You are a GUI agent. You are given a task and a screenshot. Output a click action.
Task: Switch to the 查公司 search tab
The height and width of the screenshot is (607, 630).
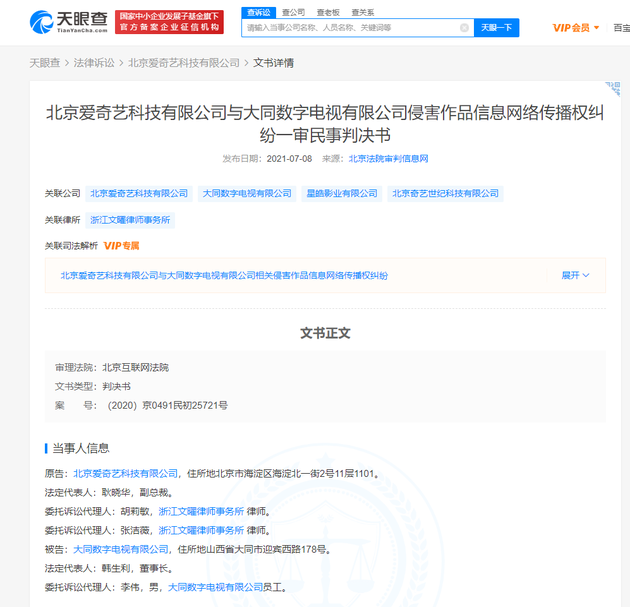coord(293,12)
